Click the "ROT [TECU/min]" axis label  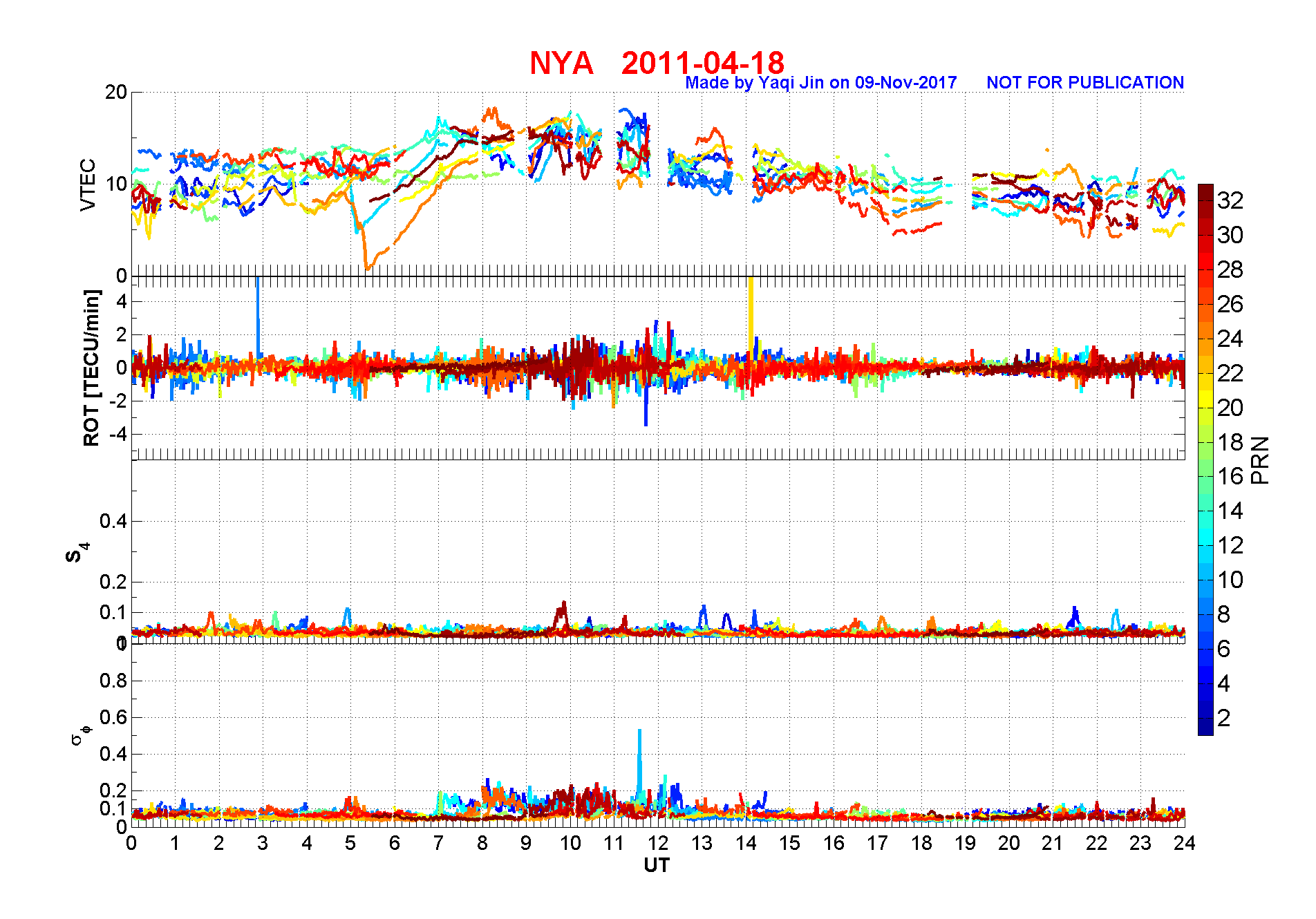(x=91, y=368)
